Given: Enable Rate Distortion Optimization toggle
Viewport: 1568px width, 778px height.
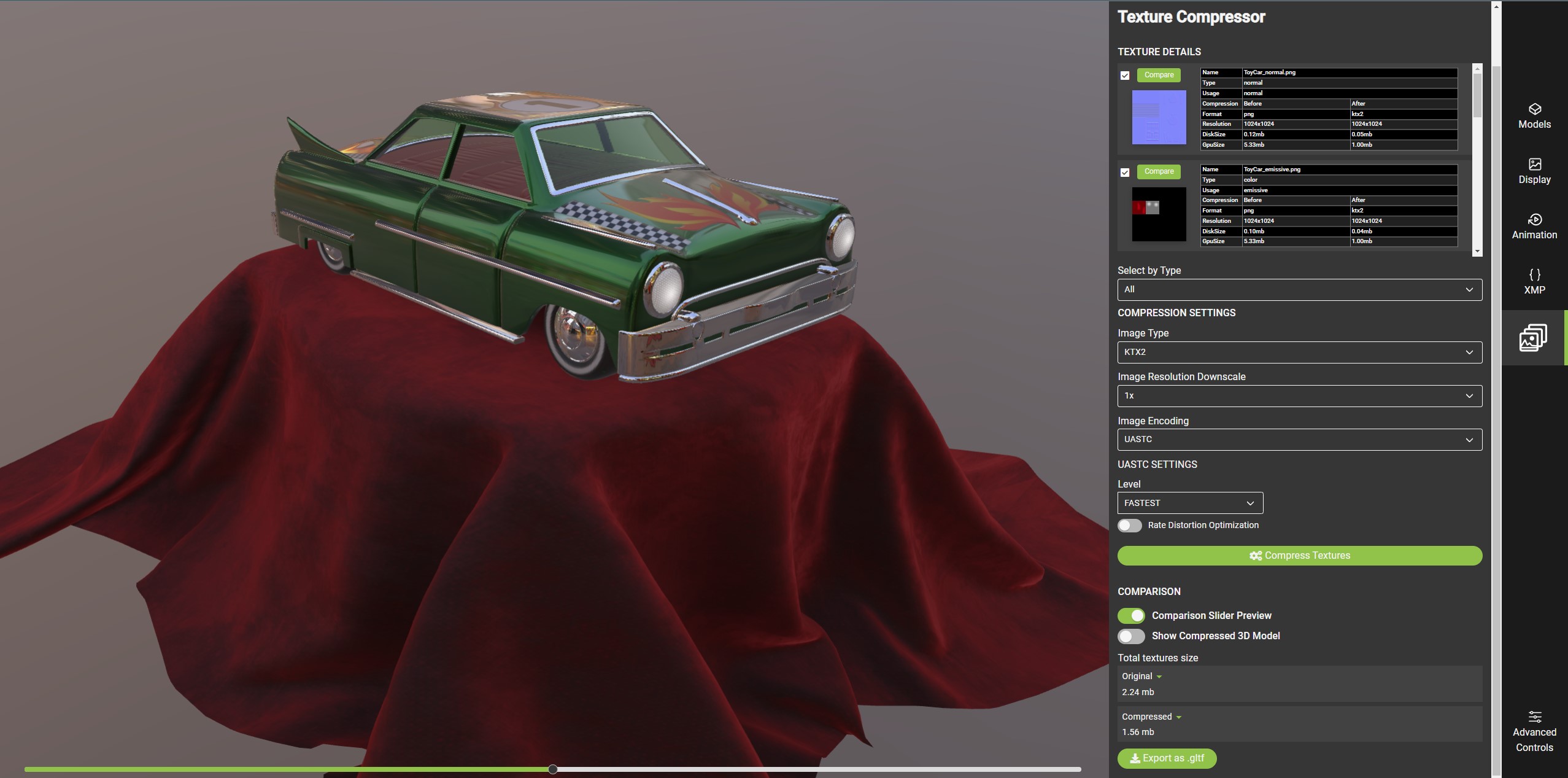Looking at the screenshot, I should pyautogui.click(x=1129, y=526).
